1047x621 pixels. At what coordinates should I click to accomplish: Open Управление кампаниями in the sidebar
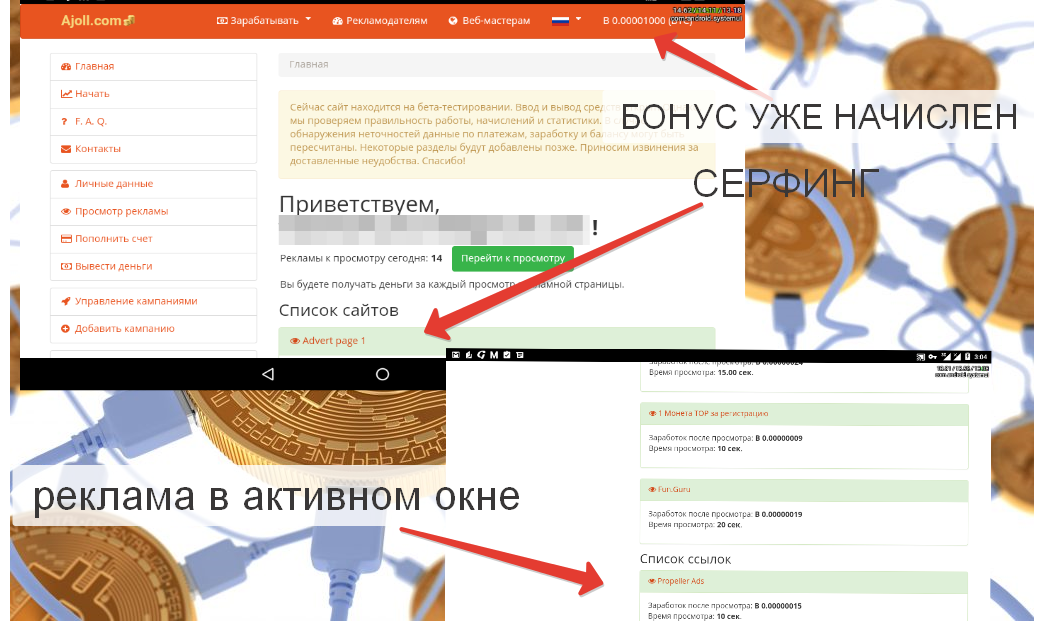(154, 301)
